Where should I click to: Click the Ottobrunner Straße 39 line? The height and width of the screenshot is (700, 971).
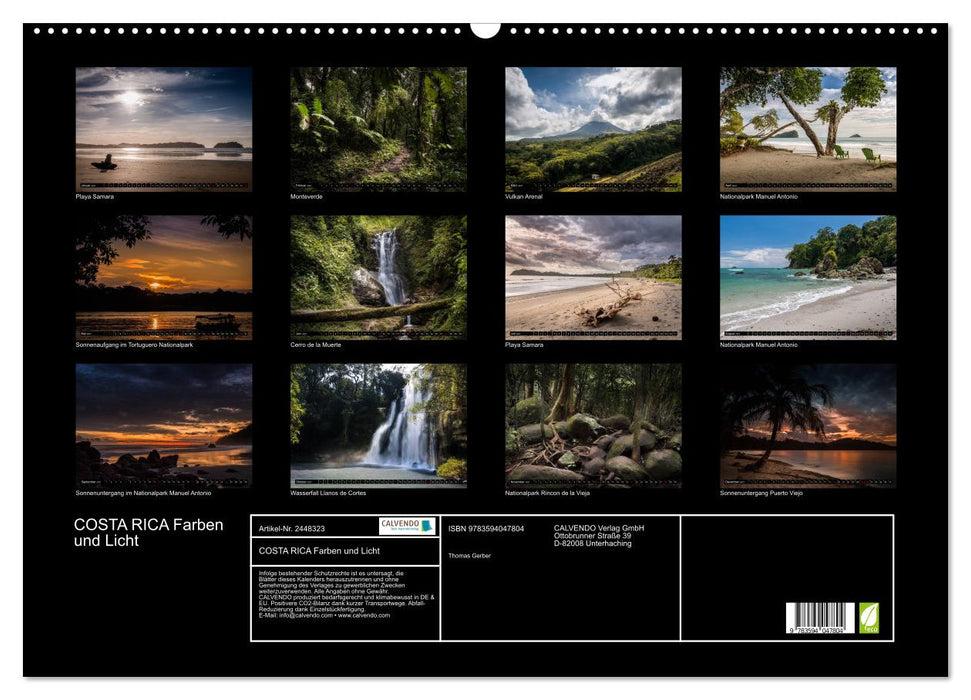[593, 536]
